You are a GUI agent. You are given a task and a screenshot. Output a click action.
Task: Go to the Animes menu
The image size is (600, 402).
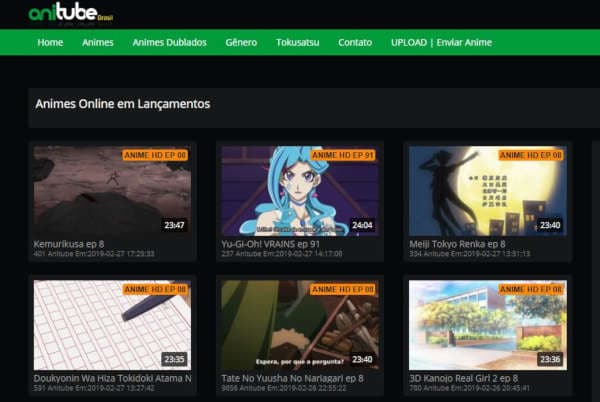pos(98,42)
